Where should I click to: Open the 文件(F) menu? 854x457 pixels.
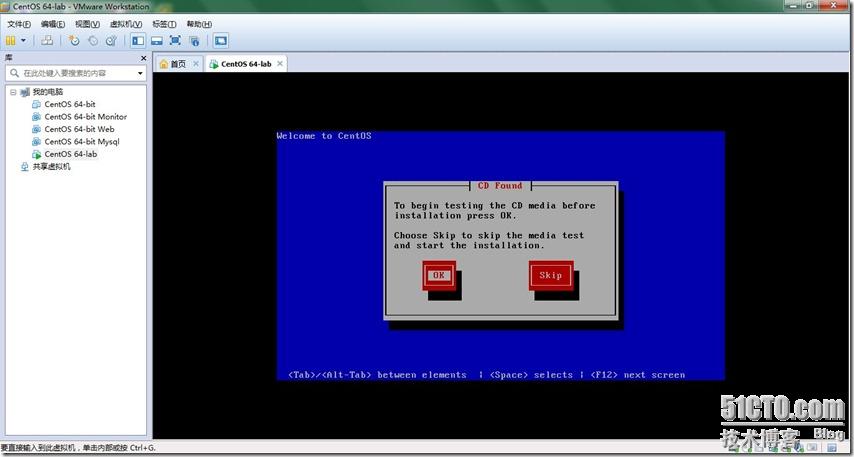tap(19, 24)
